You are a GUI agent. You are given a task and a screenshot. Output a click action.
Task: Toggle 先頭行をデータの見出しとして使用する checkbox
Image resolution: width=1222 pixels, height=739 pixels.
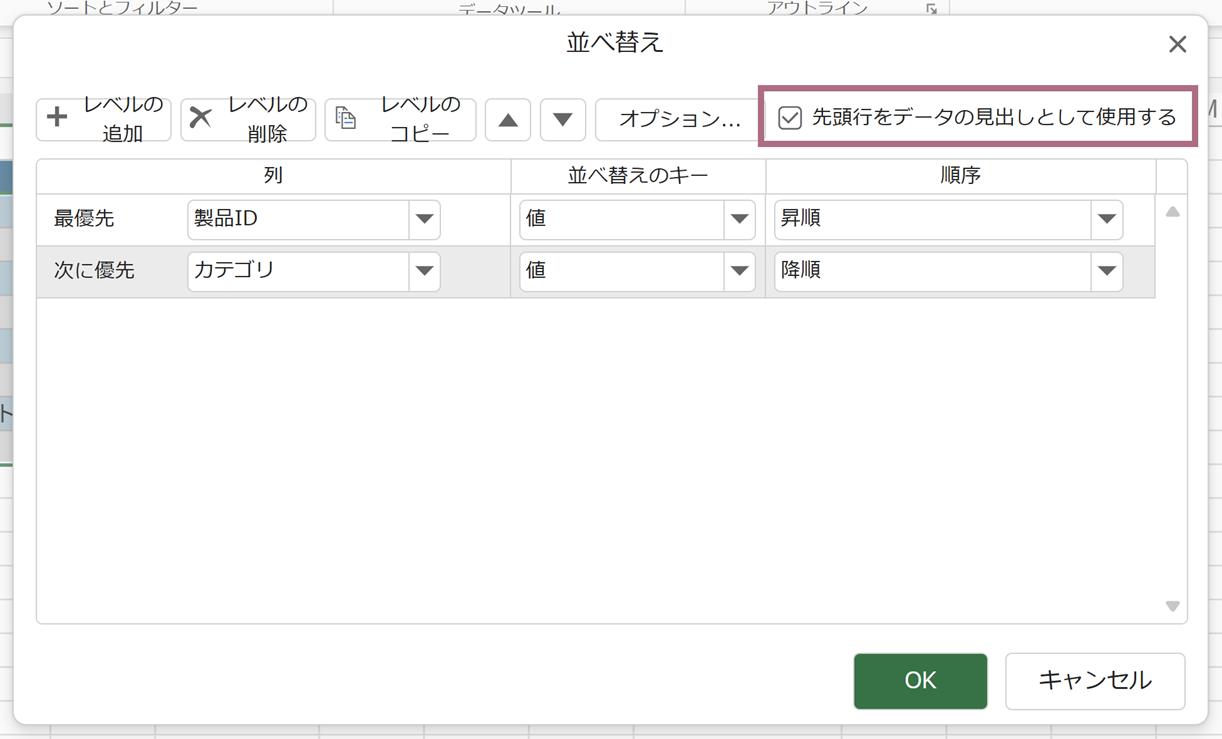tap(790, 118)
